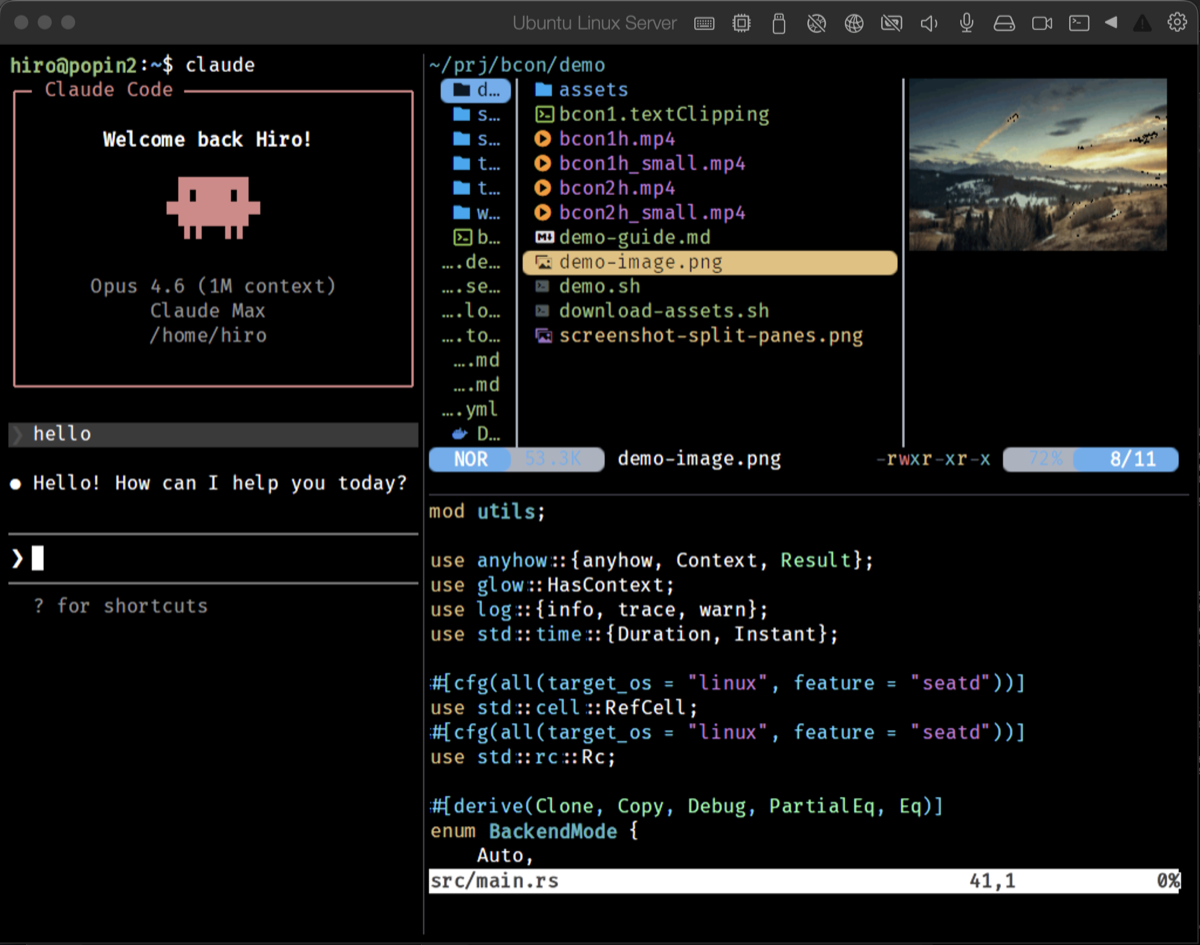1200x945 pixels.
Task: Click the plain globe network icon
Action: pos(854,23)
